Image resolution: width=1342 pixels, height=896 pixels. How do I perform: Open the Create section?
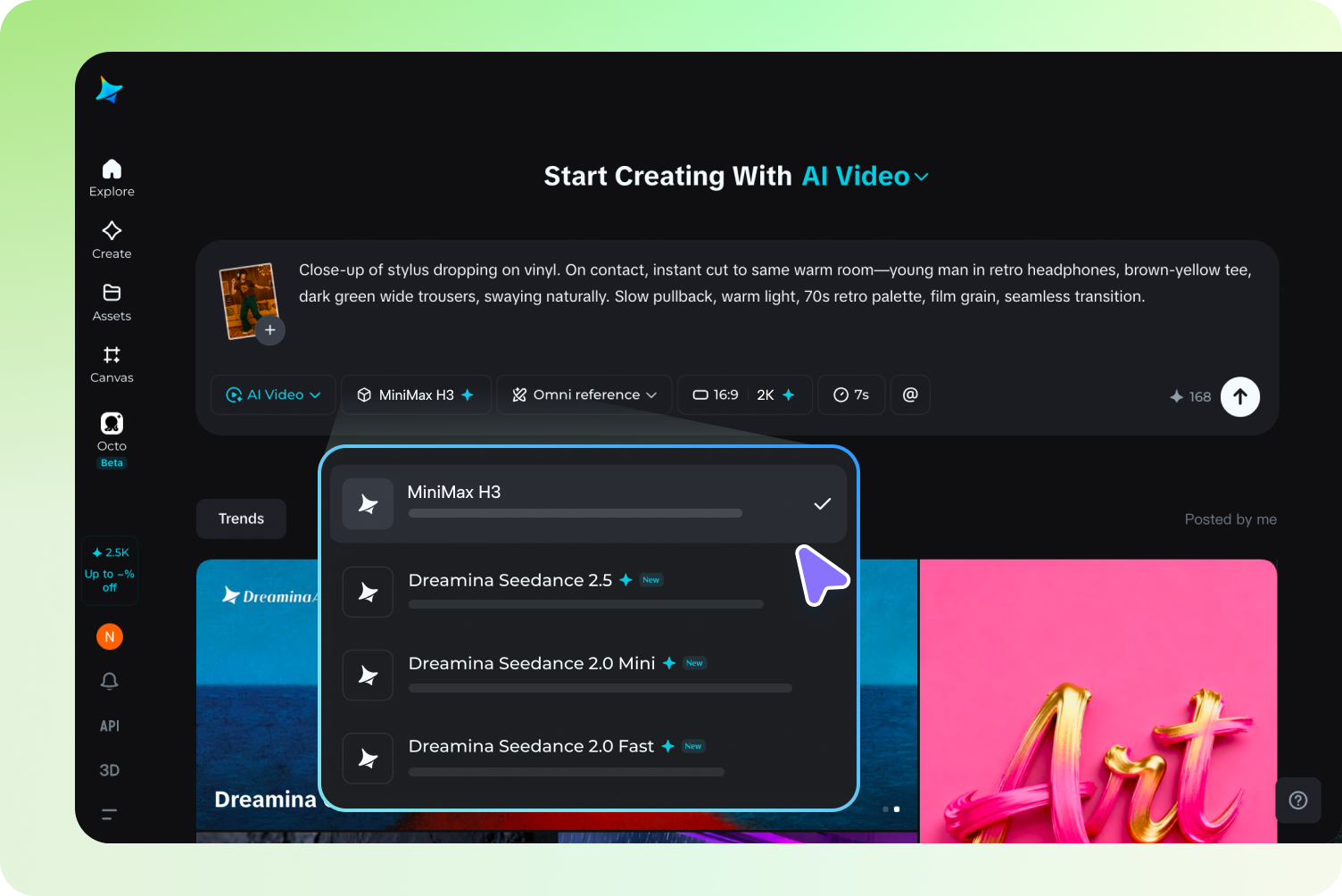[x=112, y=240]
